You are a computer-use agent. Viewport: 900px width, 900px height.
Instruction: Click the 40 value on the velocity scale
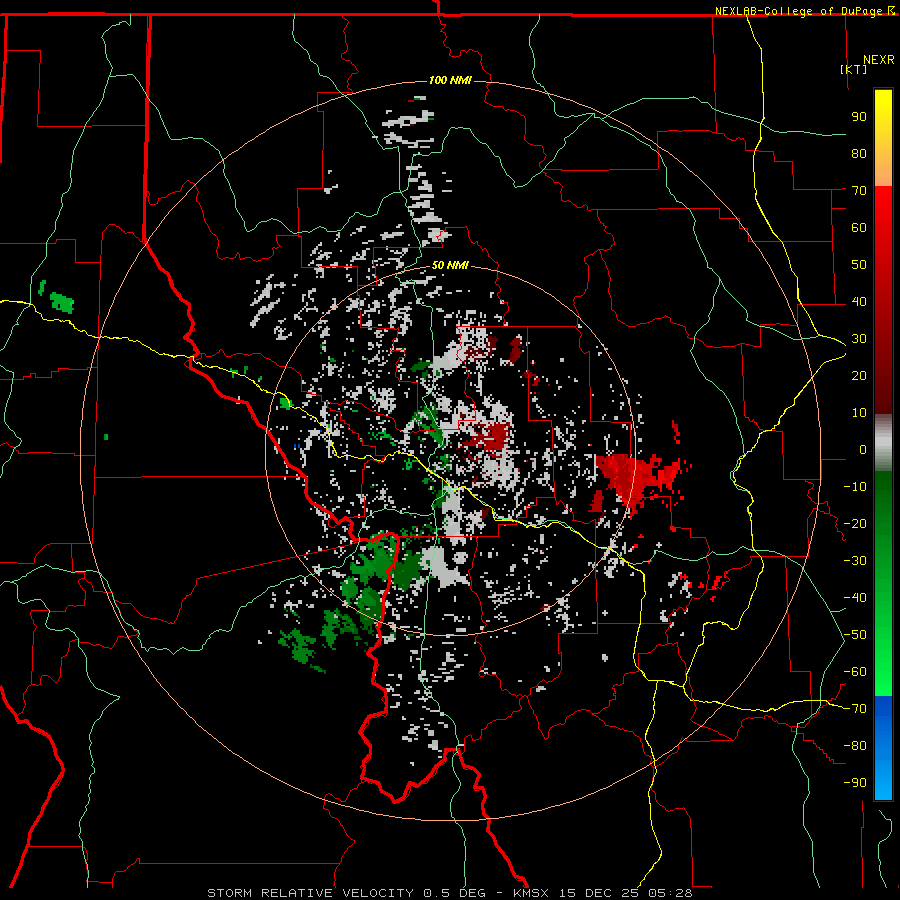point(859,301)
